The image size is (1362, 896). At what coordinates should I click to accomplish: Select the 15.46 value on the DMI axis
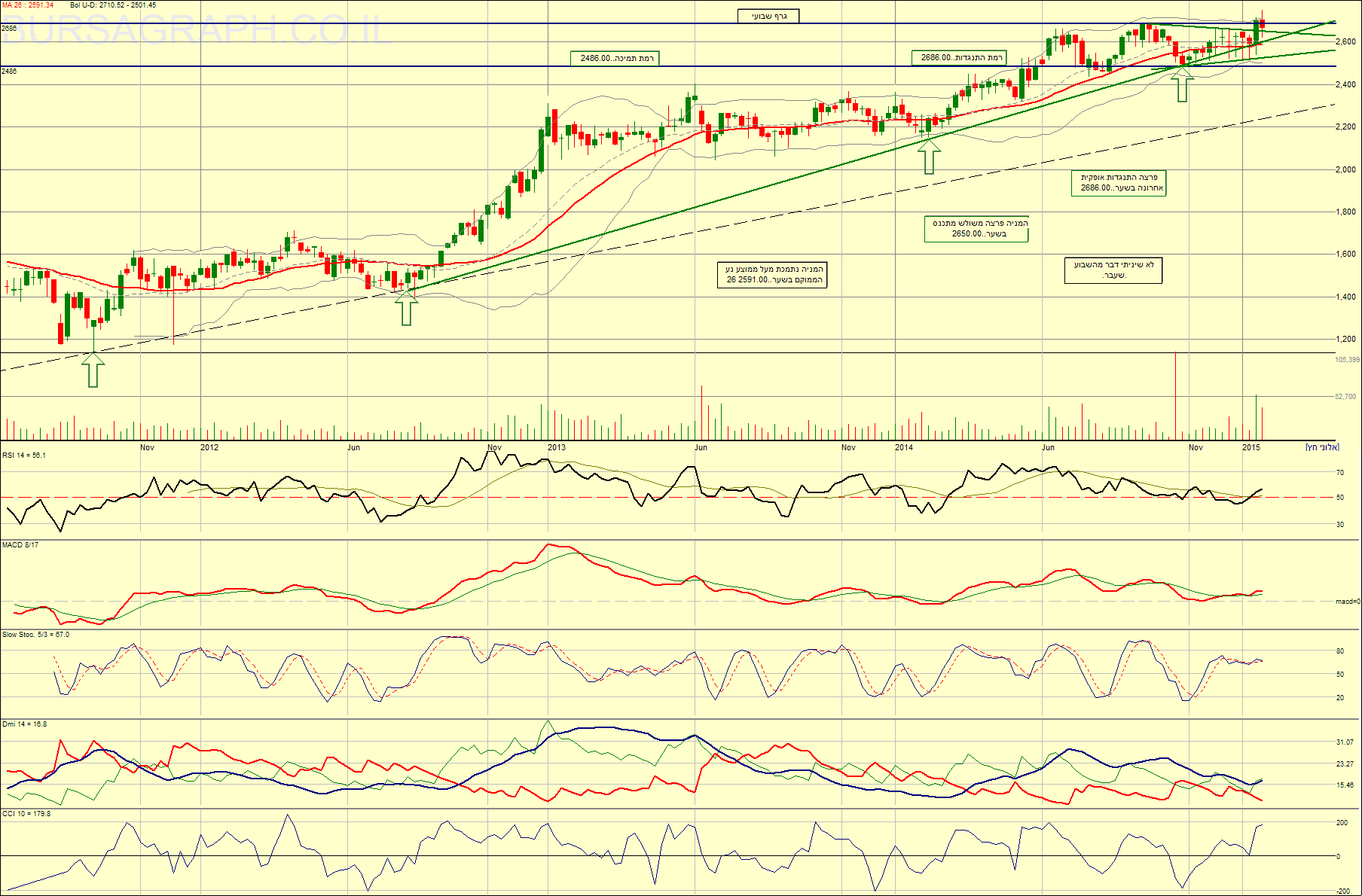coord(1345,785)
